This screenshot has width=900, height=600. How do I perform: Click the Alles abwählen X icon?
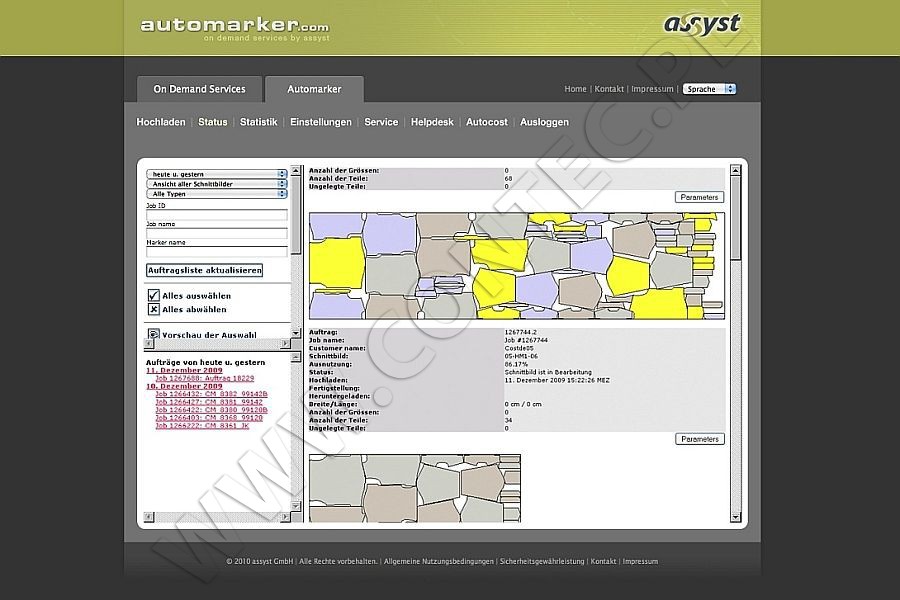click(153, 309)
